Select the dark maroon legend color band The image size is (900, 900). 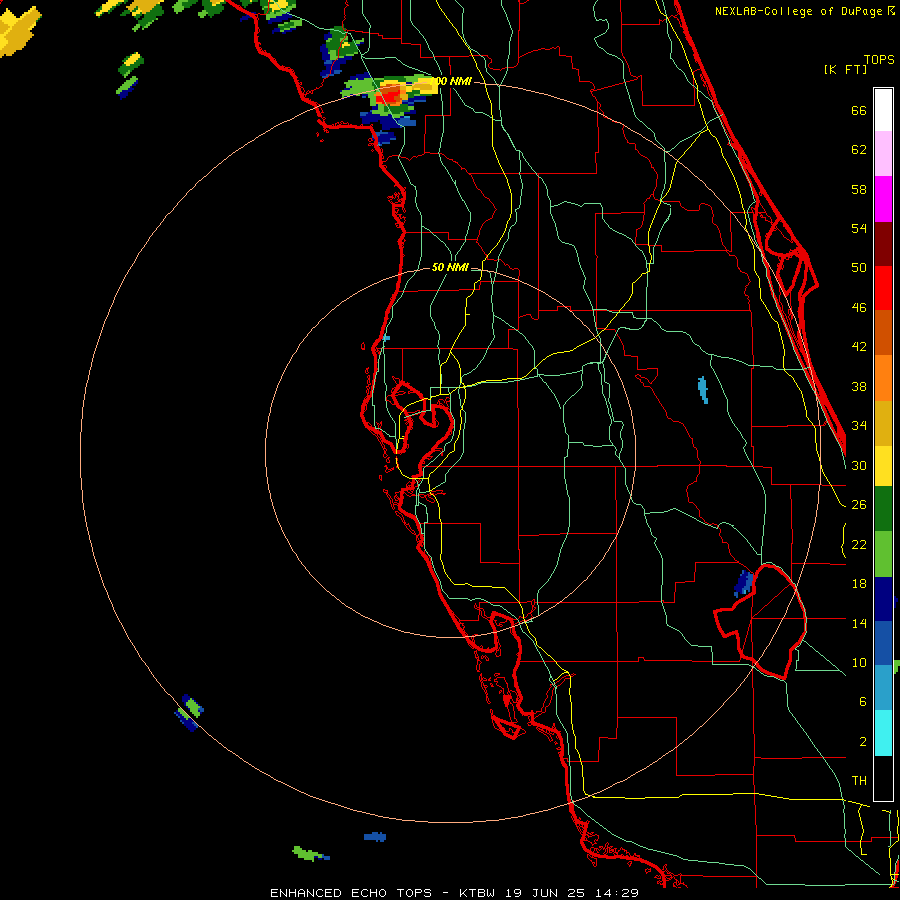[883, 244]
